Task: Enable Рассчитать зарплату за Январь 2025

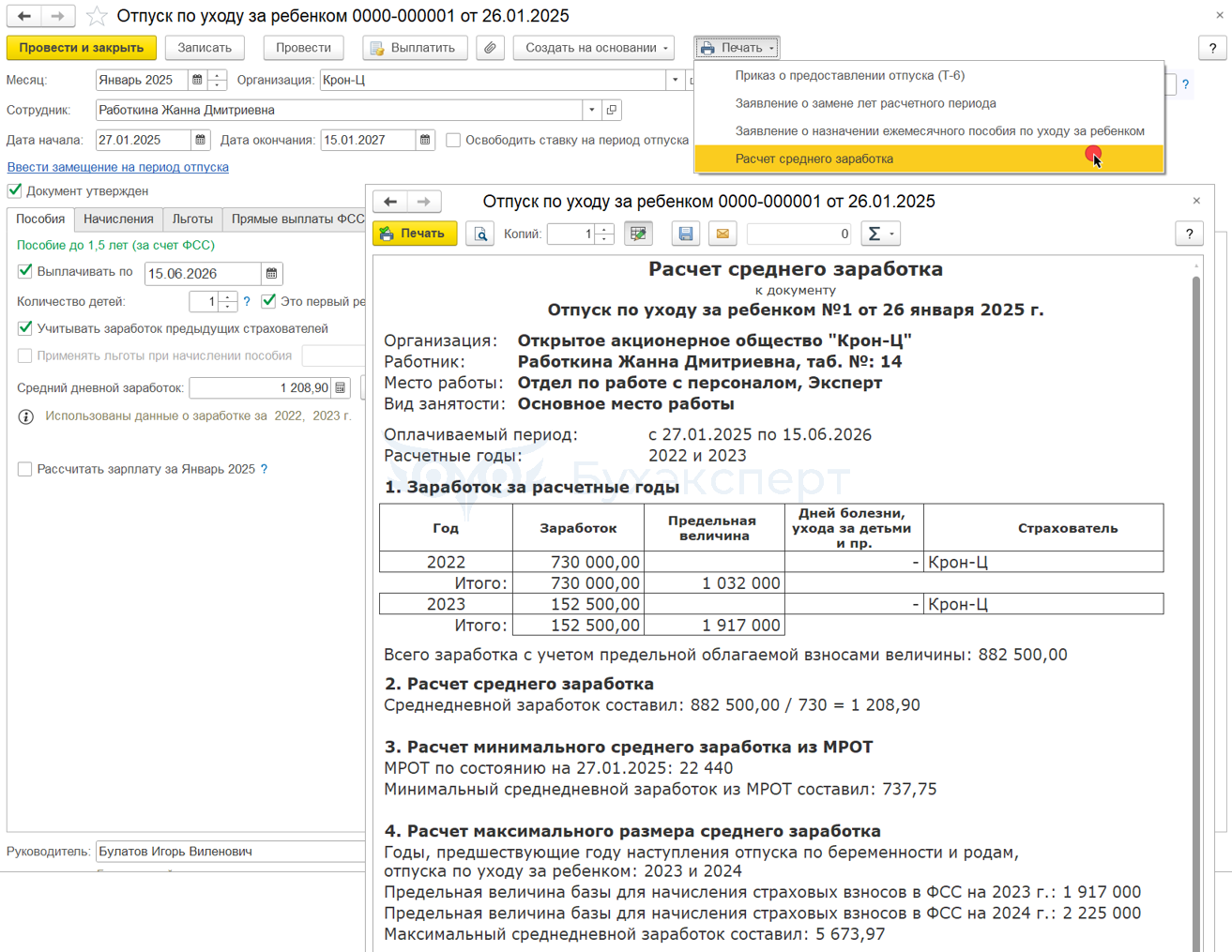Action: pos(25,469)
